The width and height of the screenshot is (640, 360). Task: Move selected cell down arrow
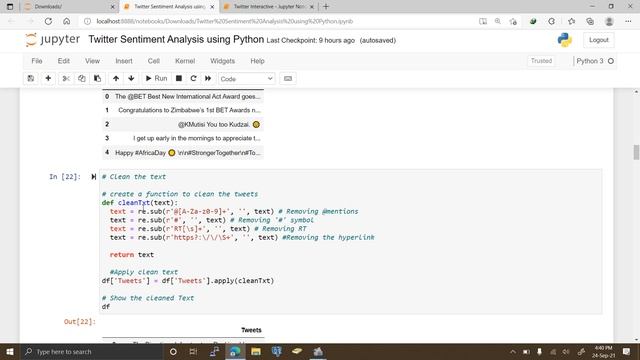tap(131, 78)
